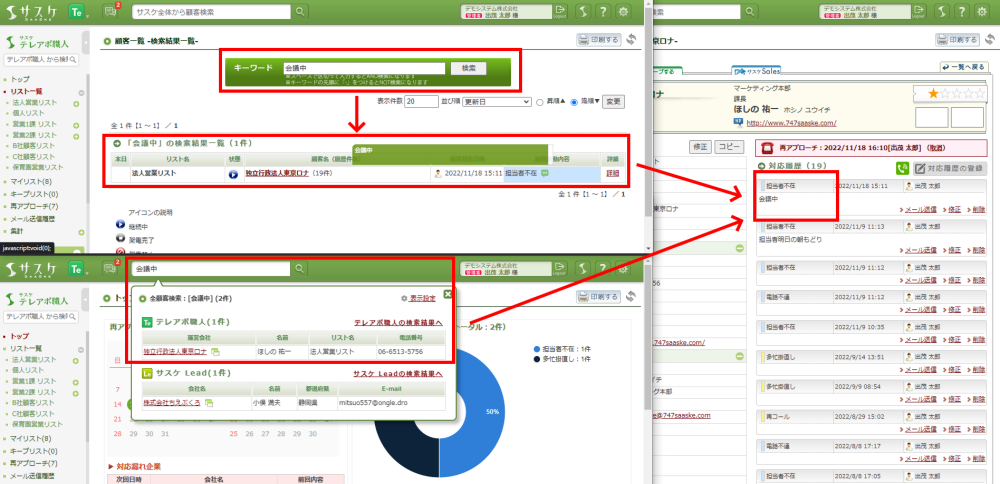Open notifications icon in customer list window
Screen dimensions: 1000x484
(x=111, y=11)
